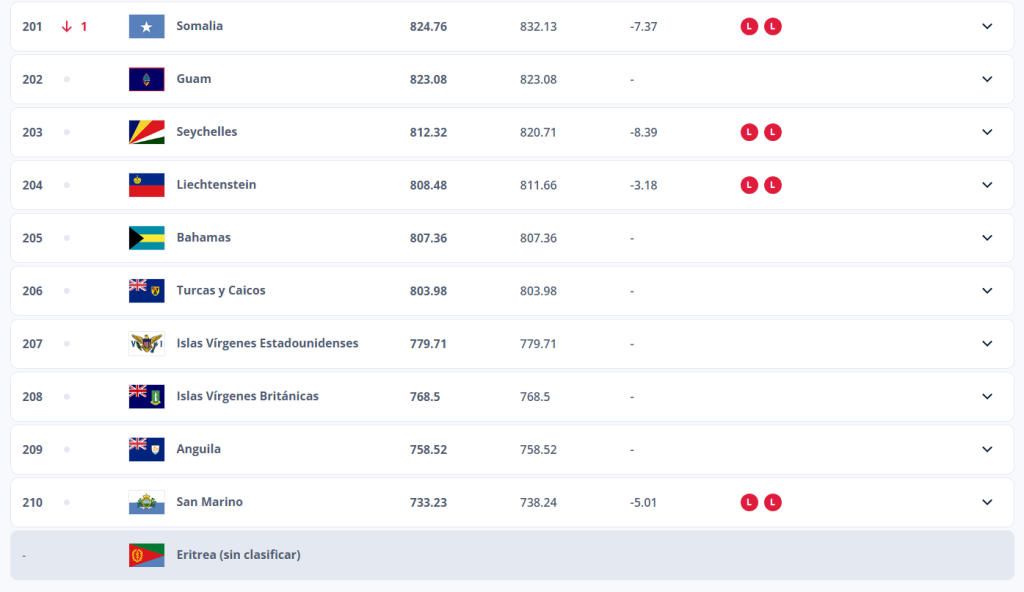Expand the San Marino row chevron
Image resolution: width=1024 pixels, height=592 pixels.
click(x=987, y=502)
